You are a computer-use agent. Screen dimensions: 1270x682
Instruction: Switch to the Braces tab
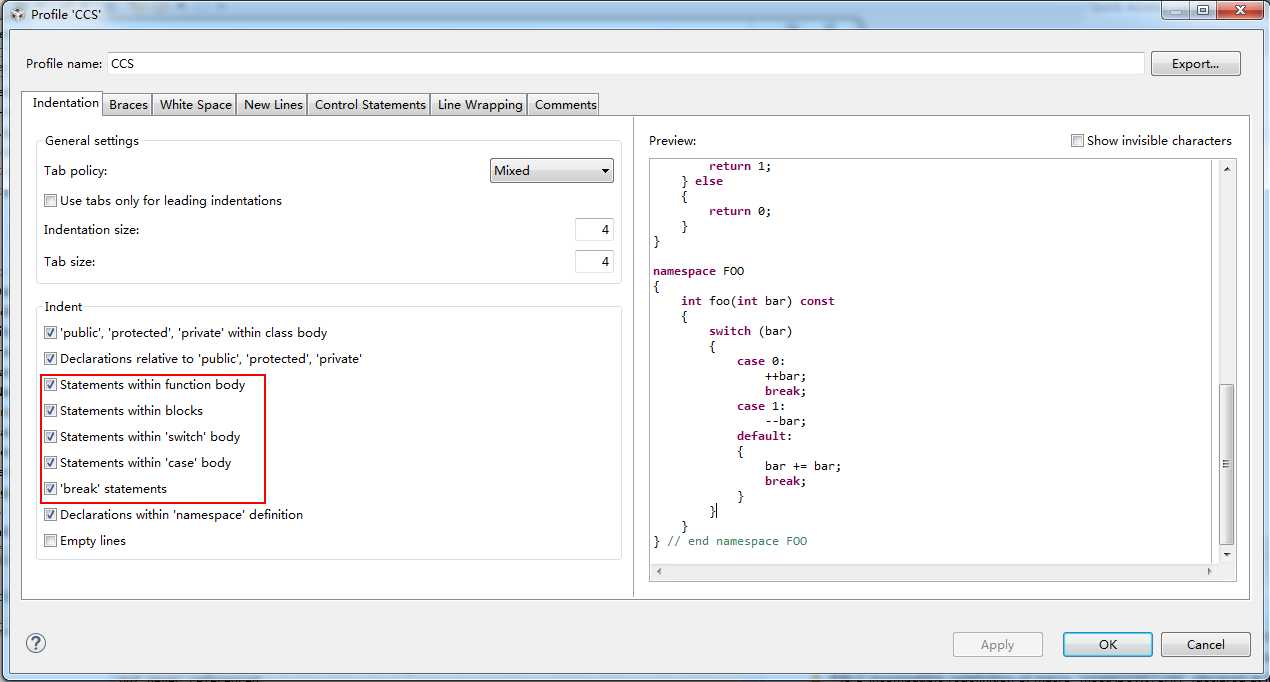(x=128, y=104)
